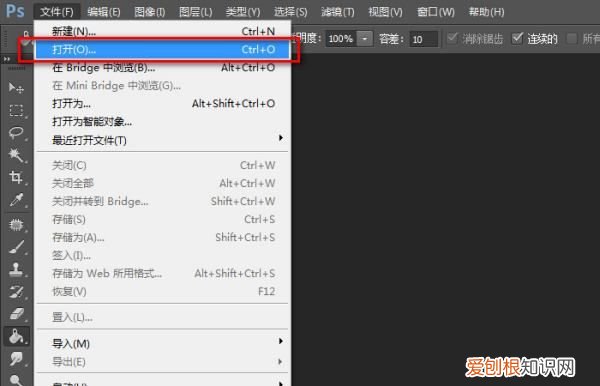Toggle the 连续的 contiguous checkbox

pos(517,38)
